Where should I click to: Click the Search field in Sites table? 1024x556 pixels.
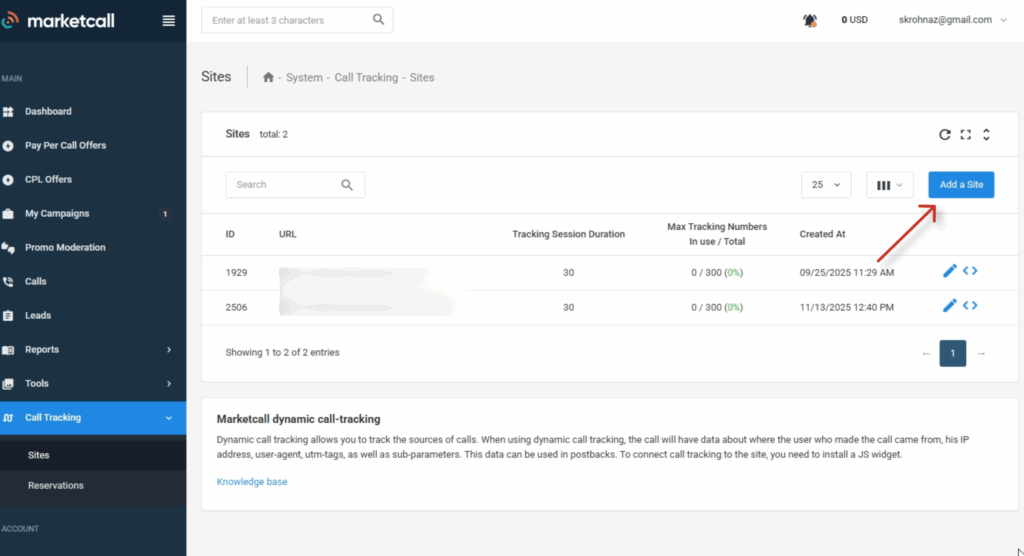[285, 185]
